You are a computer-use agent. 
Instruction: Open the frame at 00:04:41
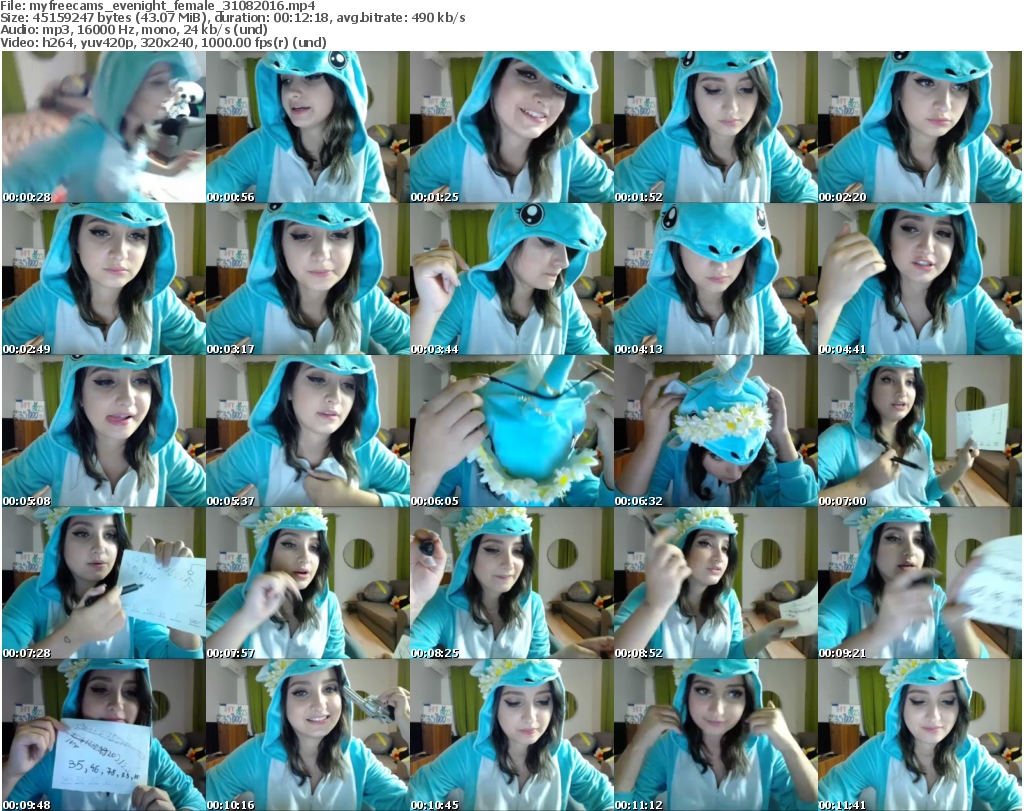[x=920, y=279]
